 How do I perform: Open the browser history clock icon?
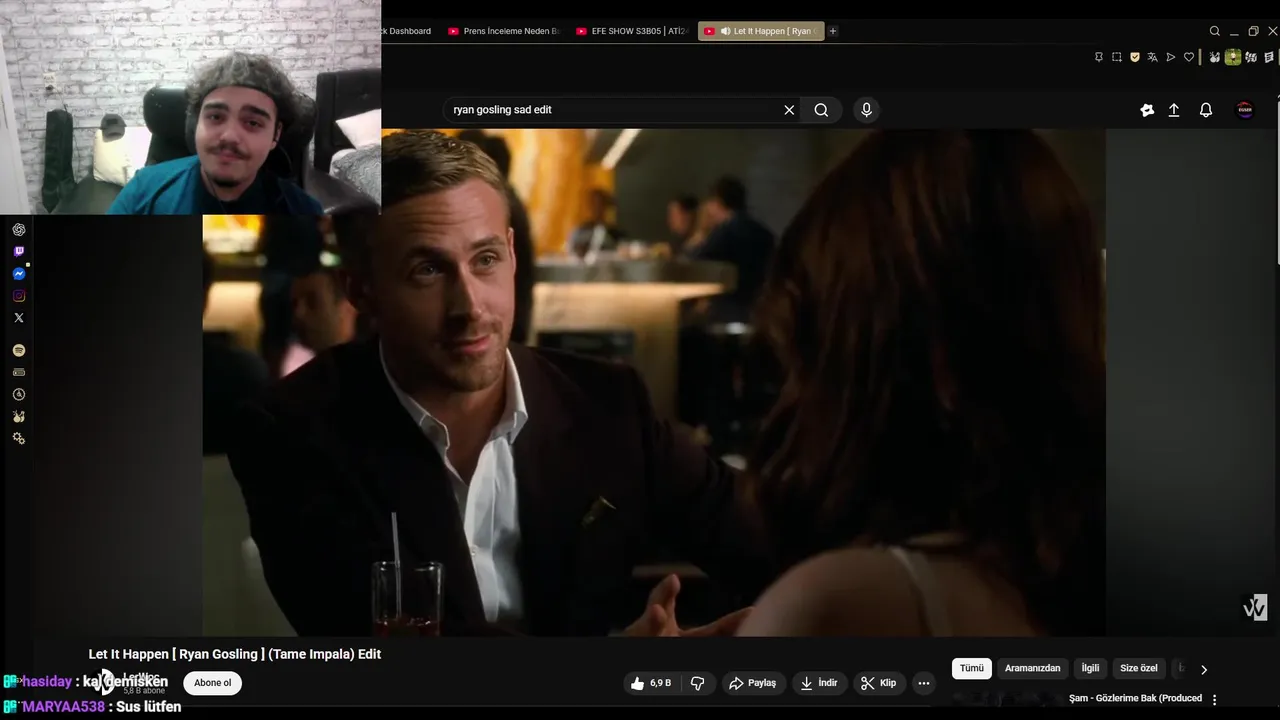19,395
